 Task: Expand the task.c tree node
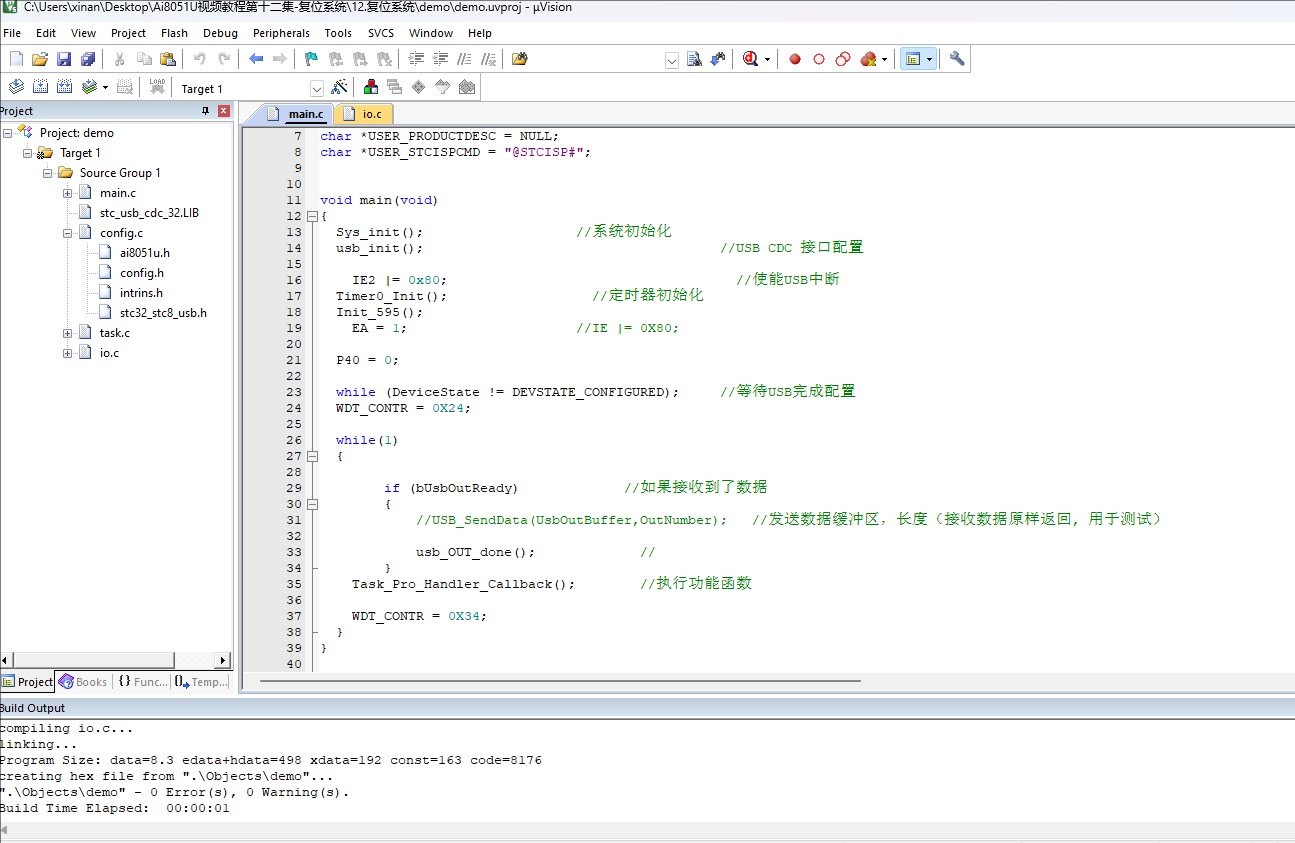tap(67, 333)
